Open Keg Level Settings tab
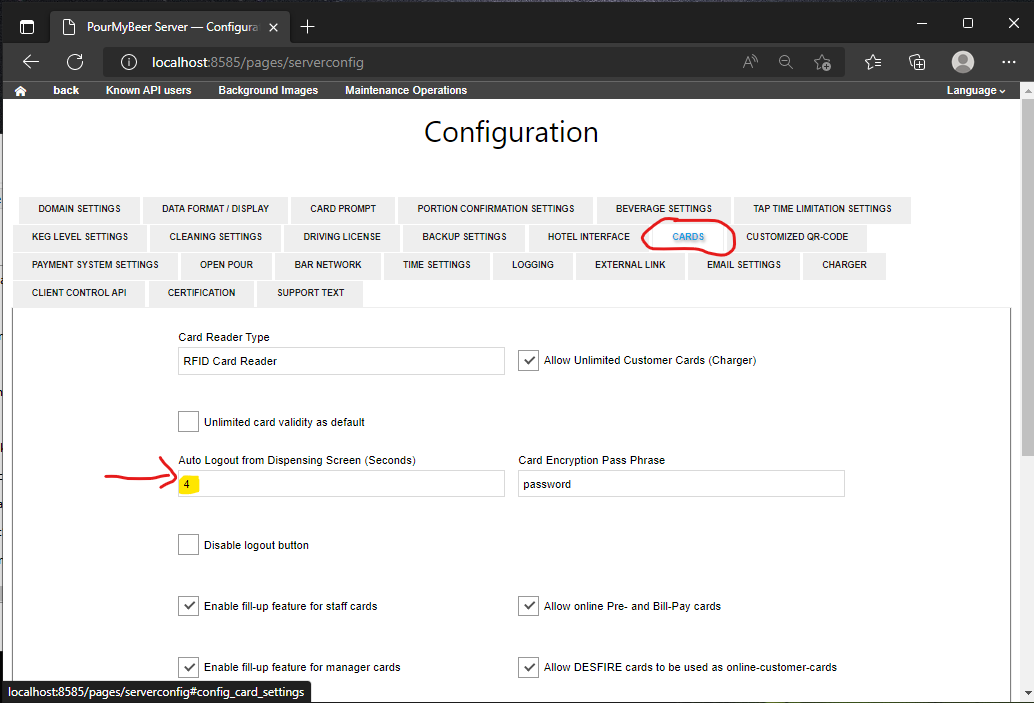Viewport: 1034px width, 703px height. tap(80, 237)
